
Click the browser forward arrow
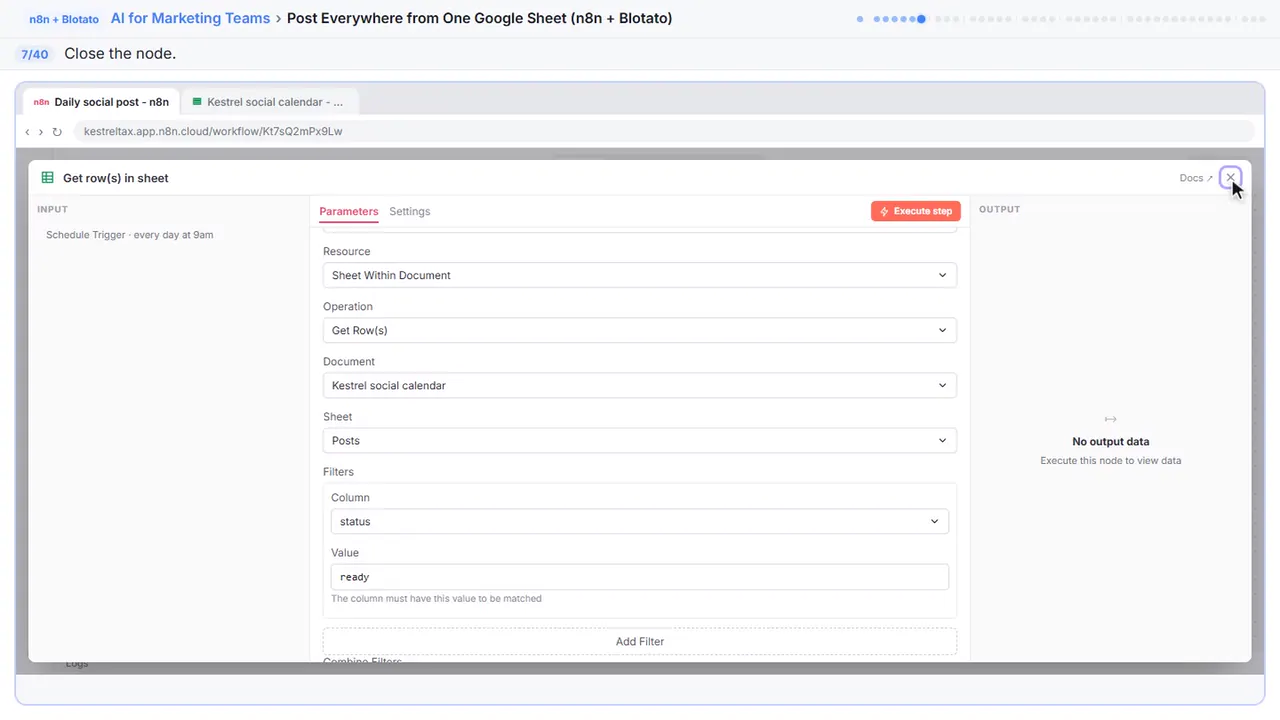coord(40,131)
